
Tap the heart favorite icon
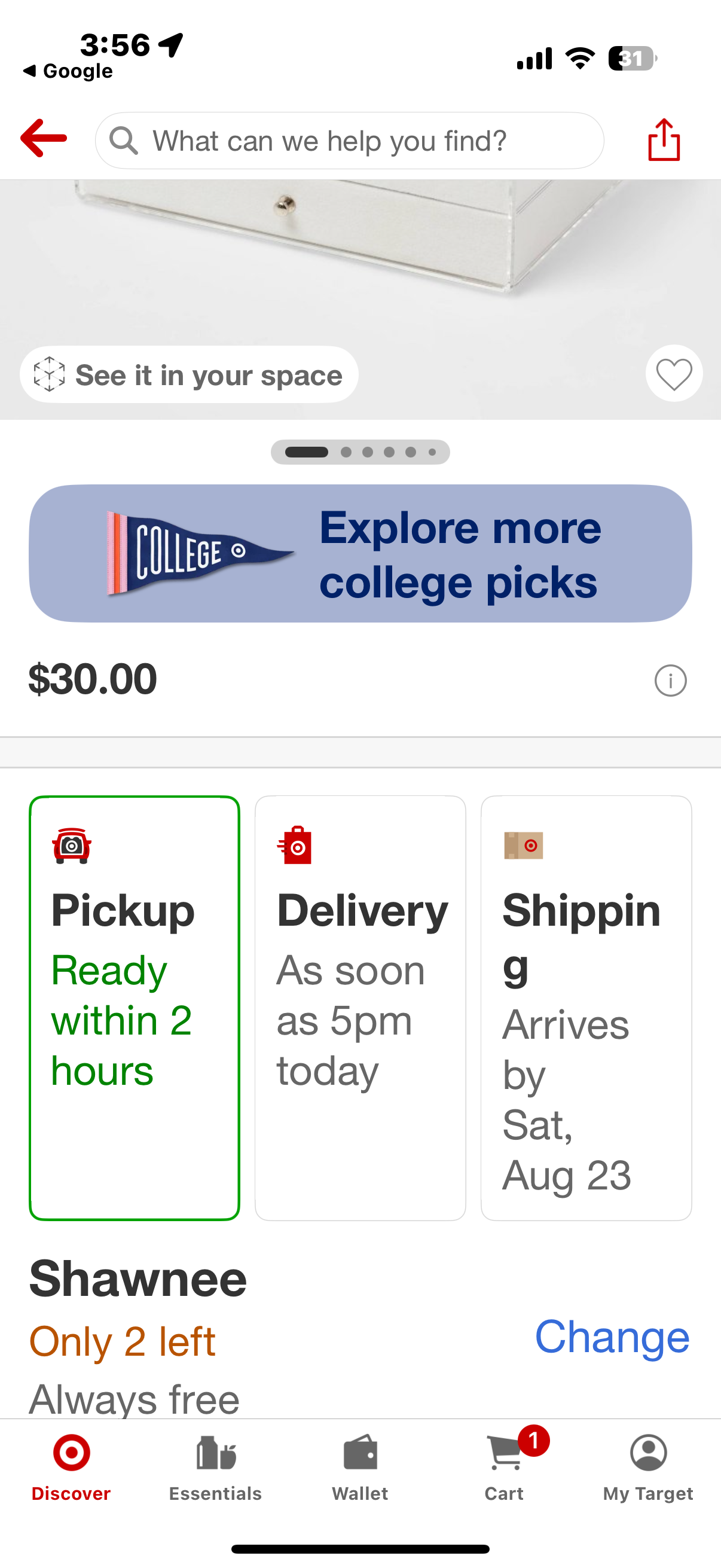pyautogui.click(x=674, y=374)
